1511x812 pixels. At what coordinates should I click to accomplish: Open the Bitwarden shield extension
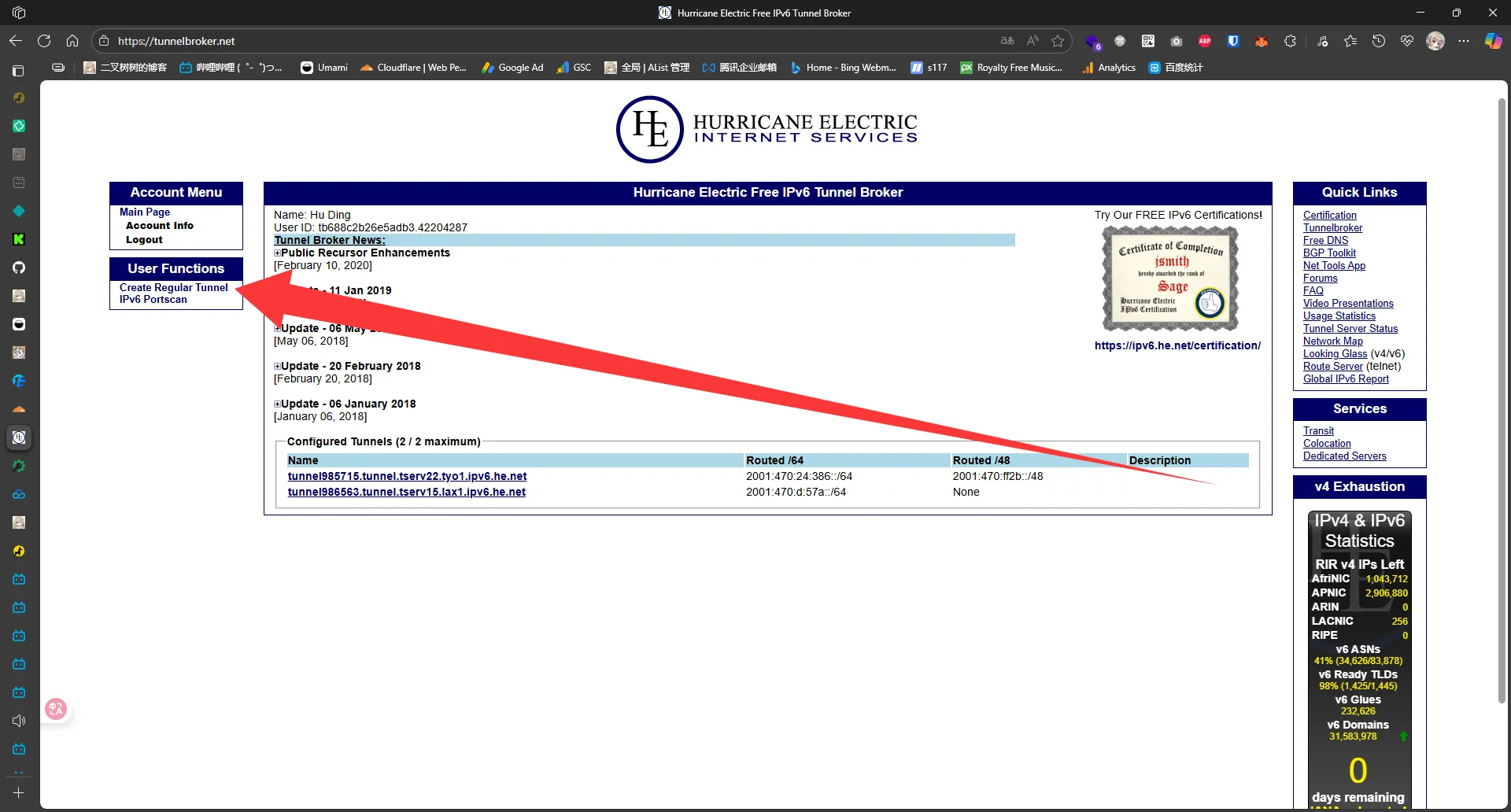(x=1233, y=41)
